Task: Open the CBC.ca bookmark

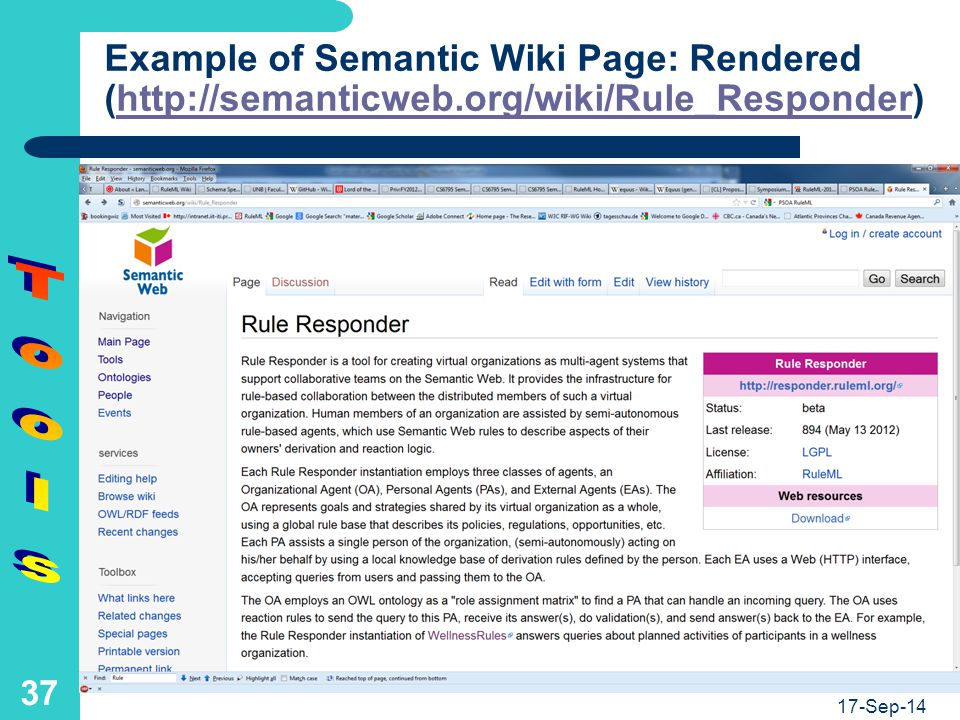Action: pos(746,216)
